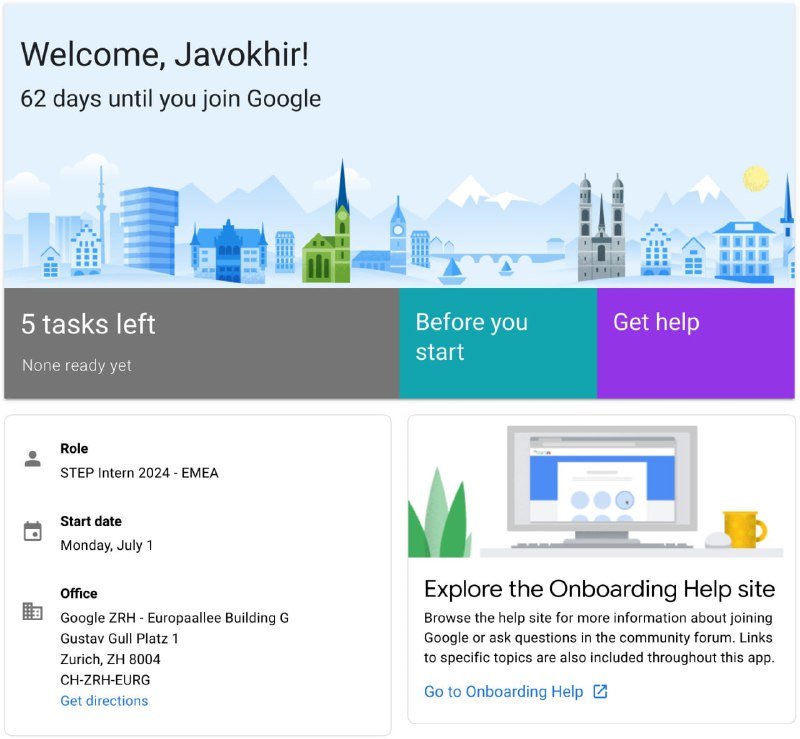The width and height of the screenshot is (800, 739).
Task: Click the Welcome, Javokhir! heading
Action: [164, 54]
